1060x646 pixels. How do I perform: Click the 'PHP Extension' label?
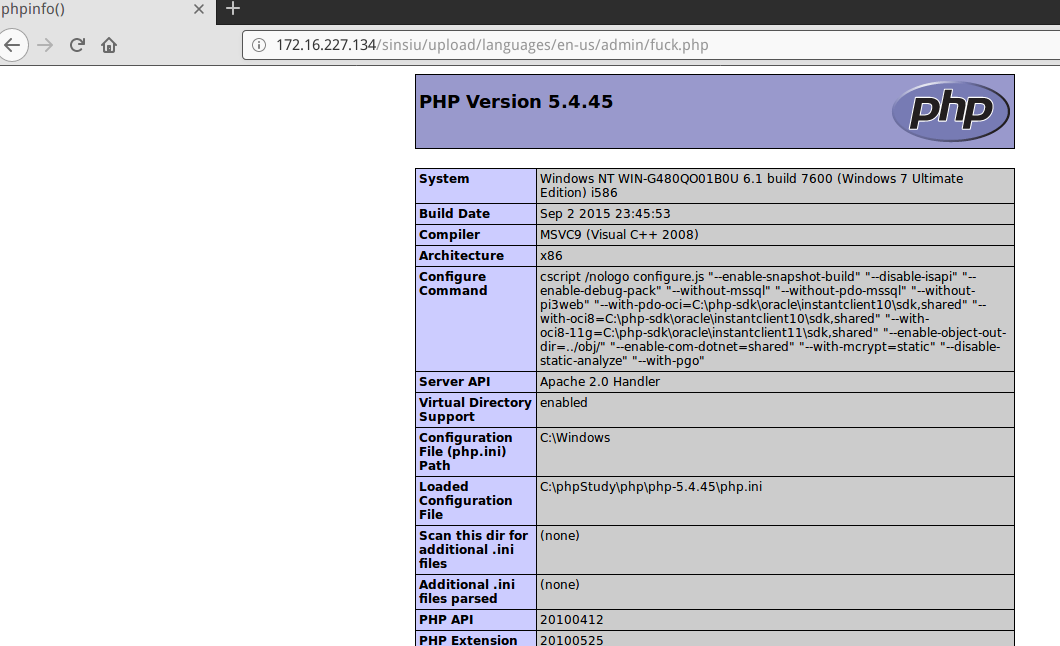[468, 640]
